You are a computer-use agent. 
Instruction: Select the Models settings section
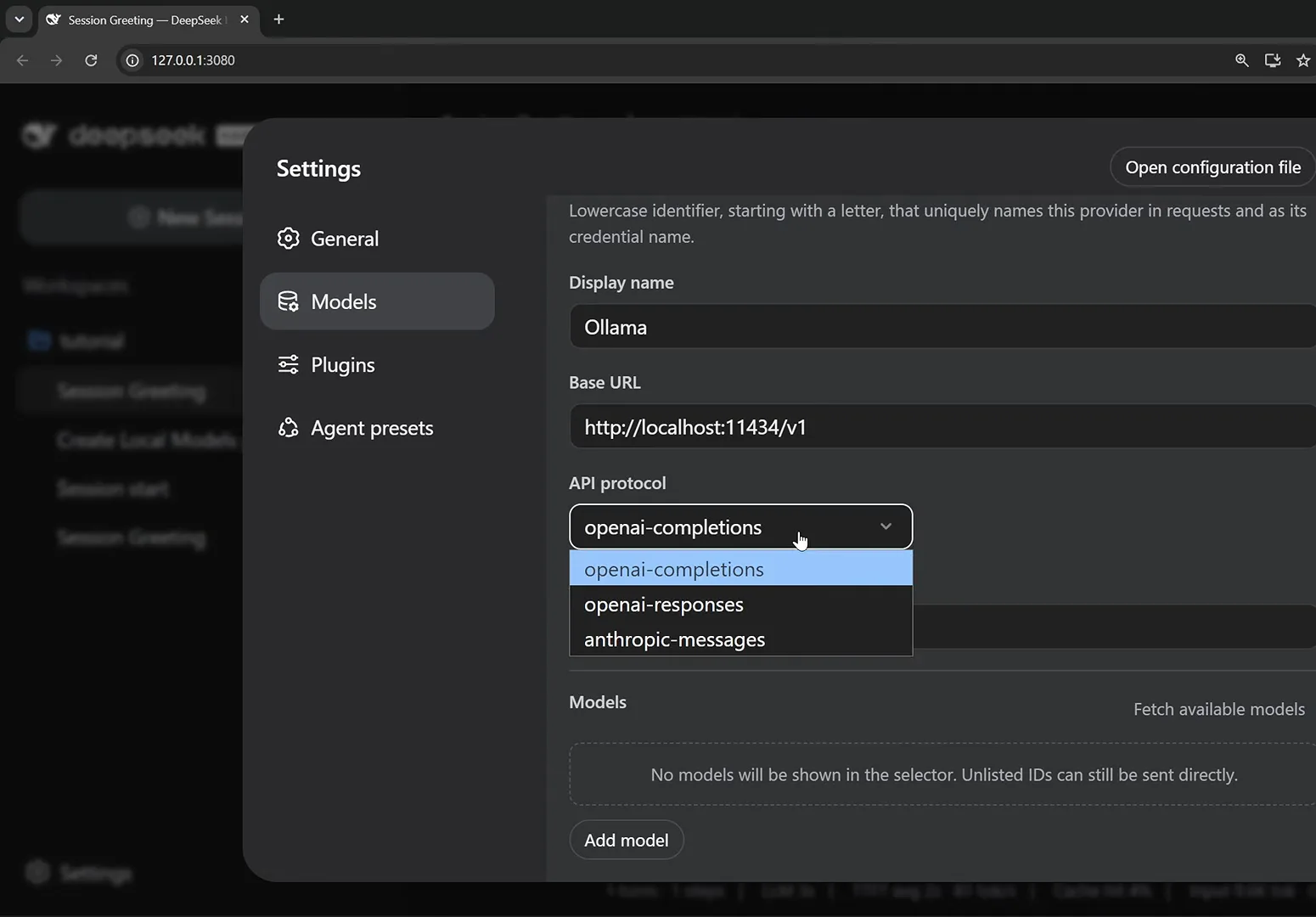click(x=376, y=301)
